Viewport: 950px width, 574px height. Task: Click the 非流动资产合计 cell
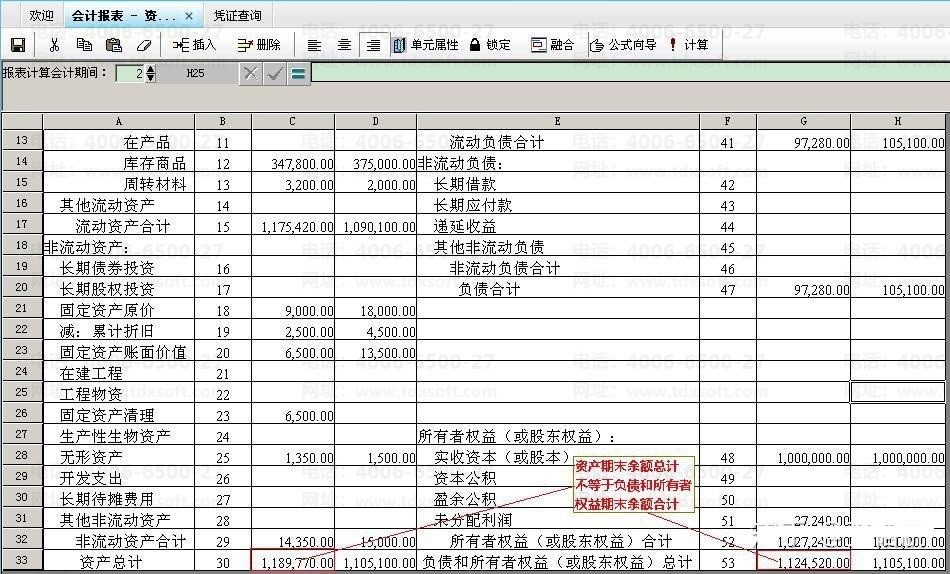tap(119, 540)
